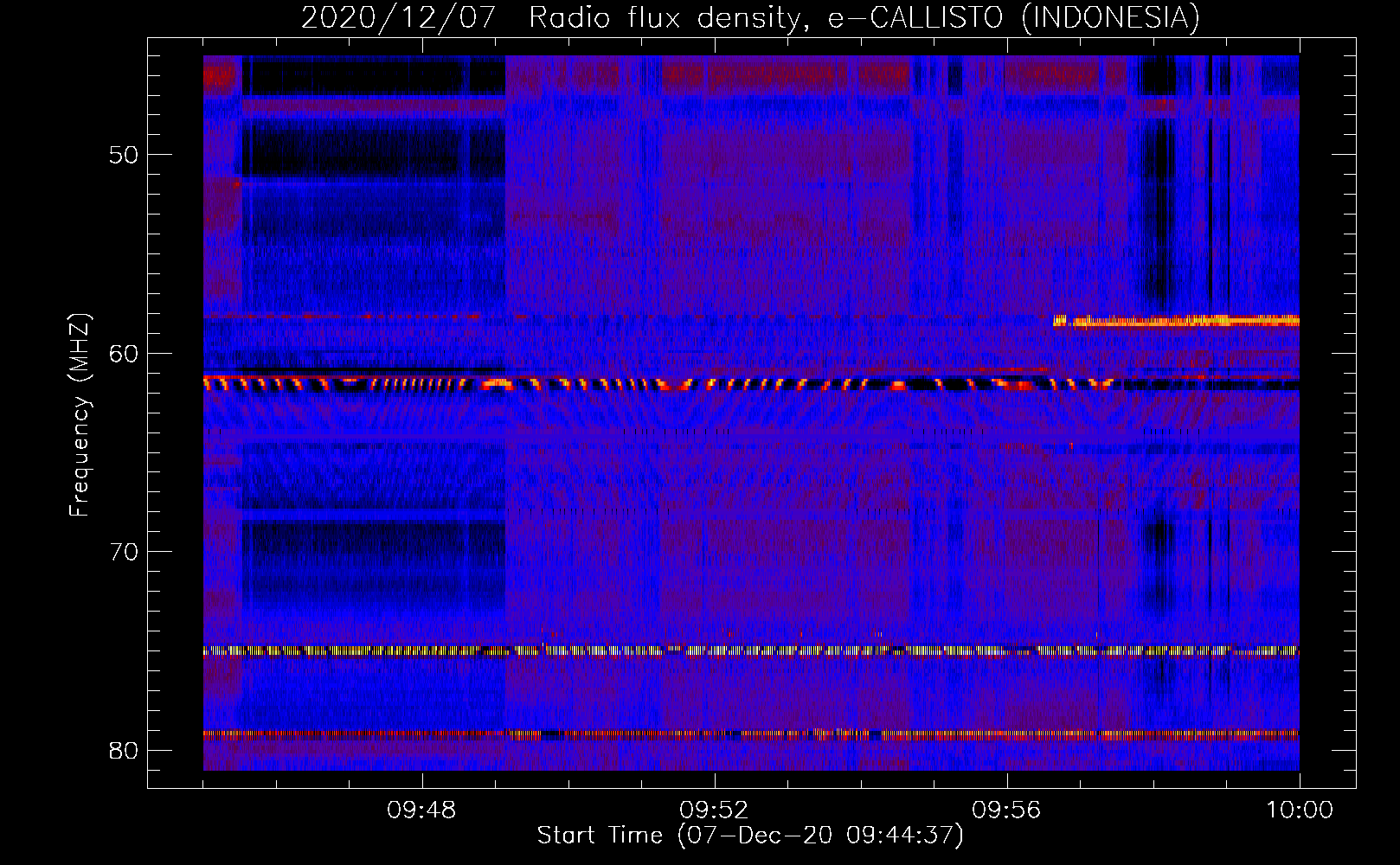
Task: Click the 50 frequency tick label
Action: coord(125,155)
